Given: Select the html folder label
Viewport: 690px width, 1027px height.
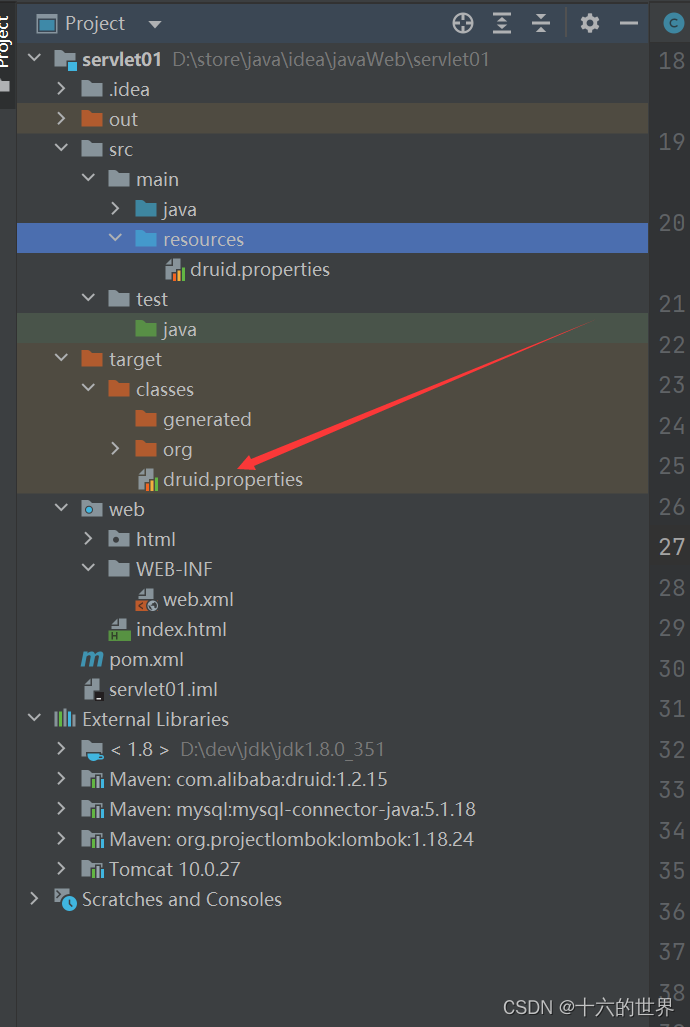Looking at the screenshot, I should click(x=156, y=540).
